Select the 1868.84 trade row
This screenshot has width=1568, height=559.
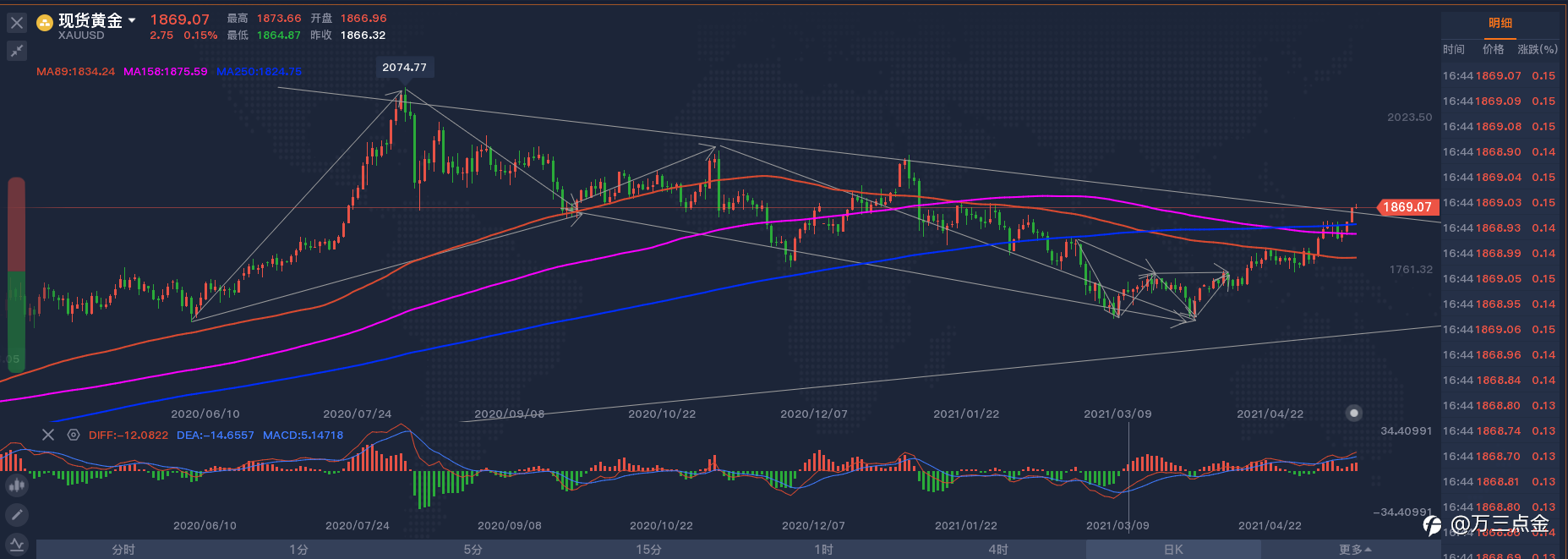tap(1500, 381)
